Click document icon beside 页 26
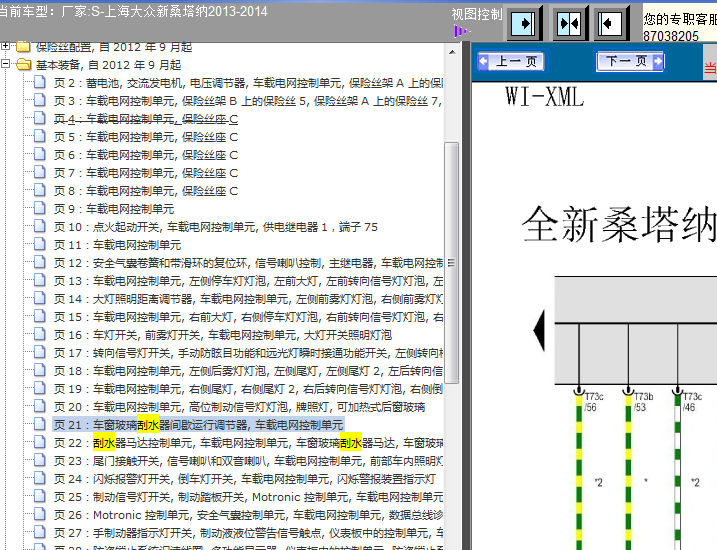This screenshot has height=550, width=717. pos(40,515)
